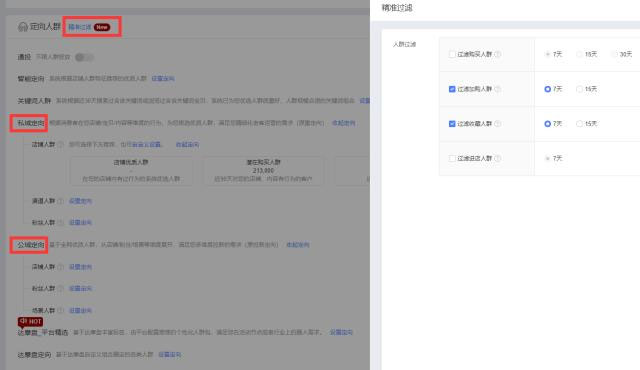
Task: Uncheck the 过滤收藏人群 checkbox
Action: pos(452,124)
